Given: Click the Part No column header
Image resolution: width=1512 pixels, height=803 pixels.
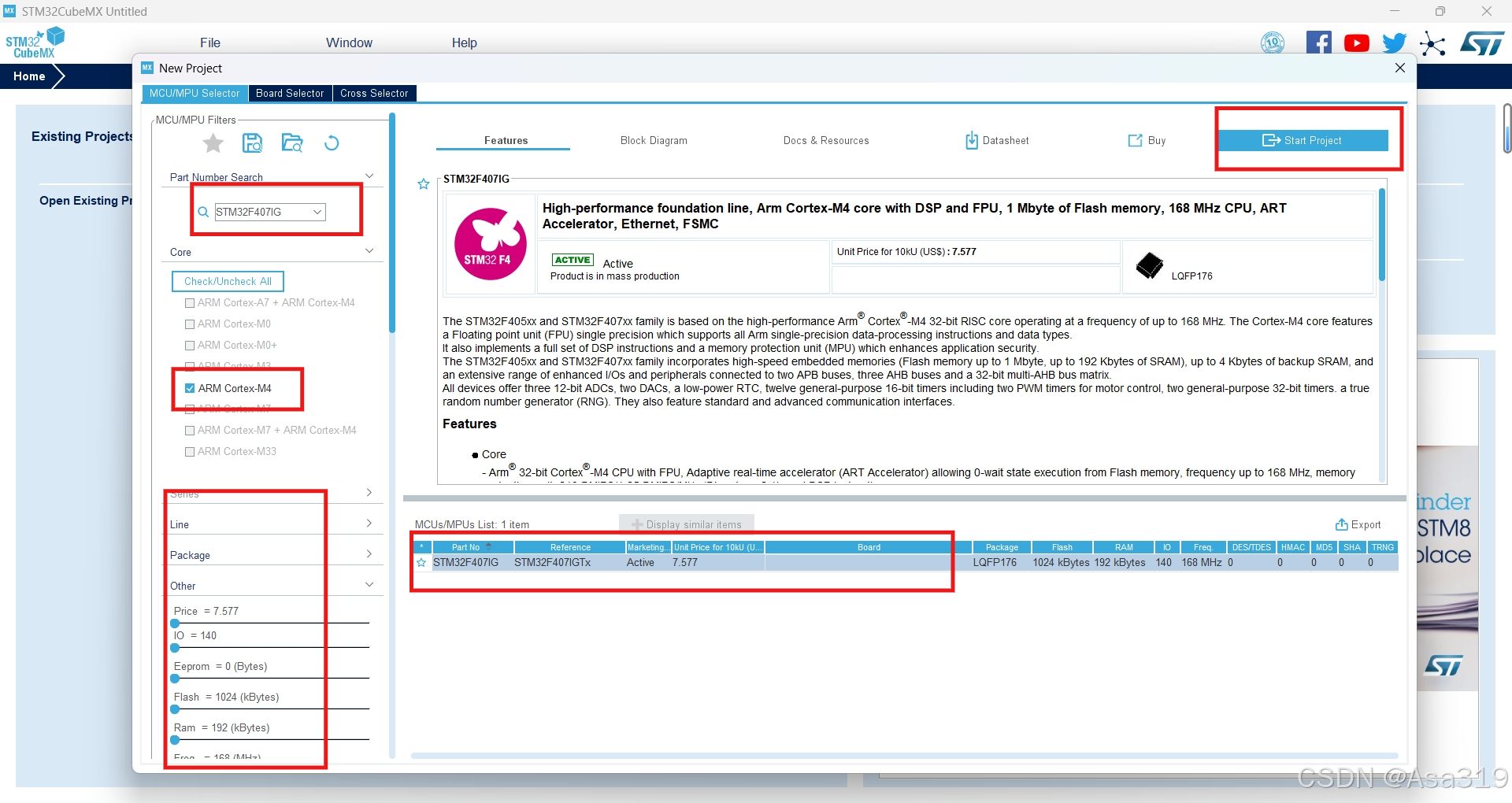Looking at the screenshot, I should pos(472,547).
